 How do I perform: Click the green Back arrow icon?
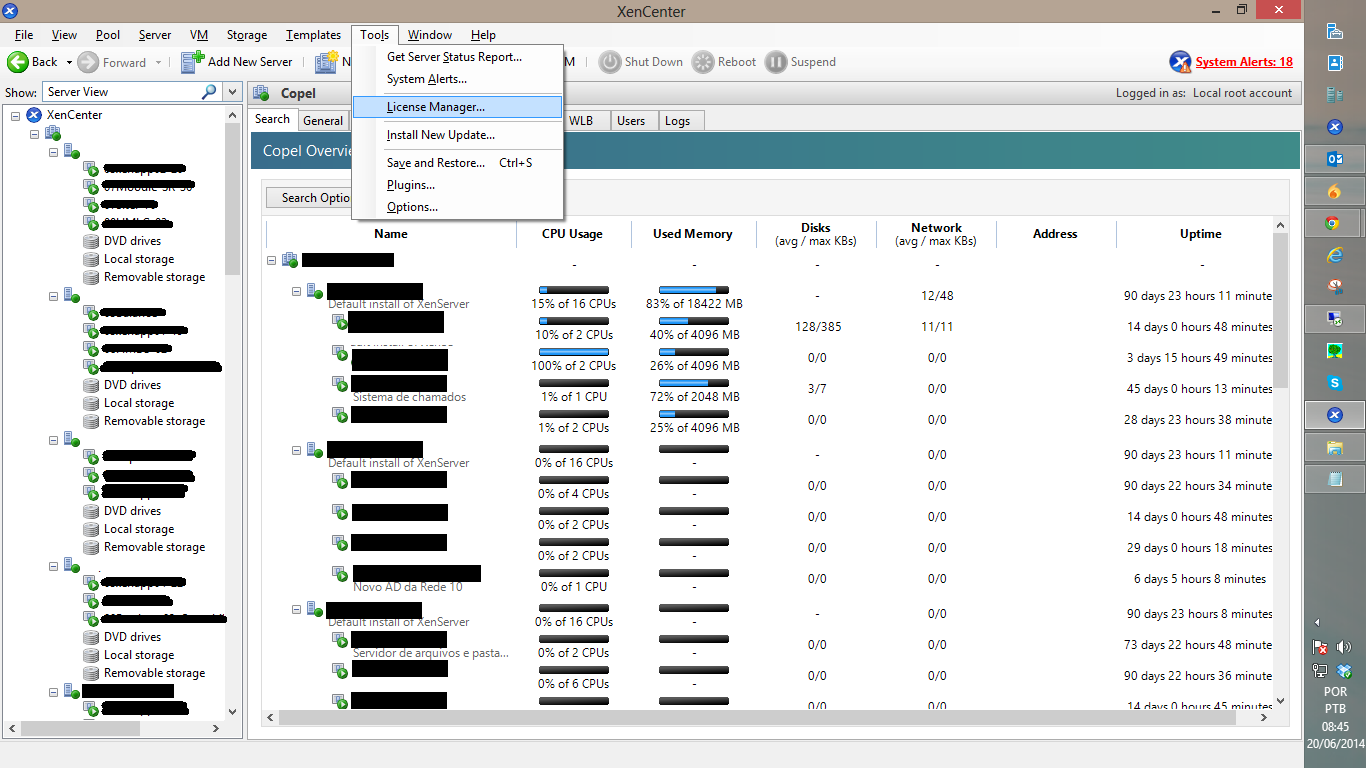pyautogui.click(x=18, y=62)
